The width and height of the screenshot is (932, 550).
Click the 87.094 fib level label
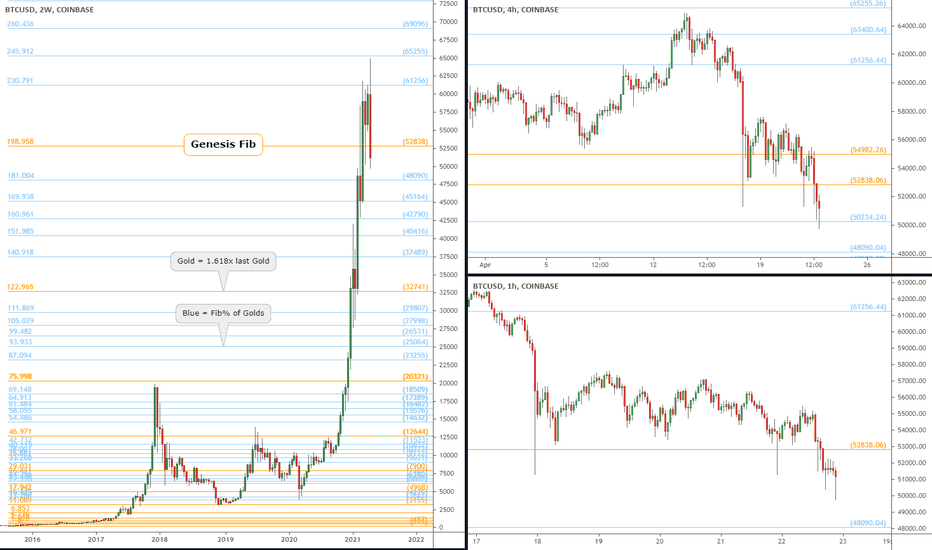coord(20,355)
